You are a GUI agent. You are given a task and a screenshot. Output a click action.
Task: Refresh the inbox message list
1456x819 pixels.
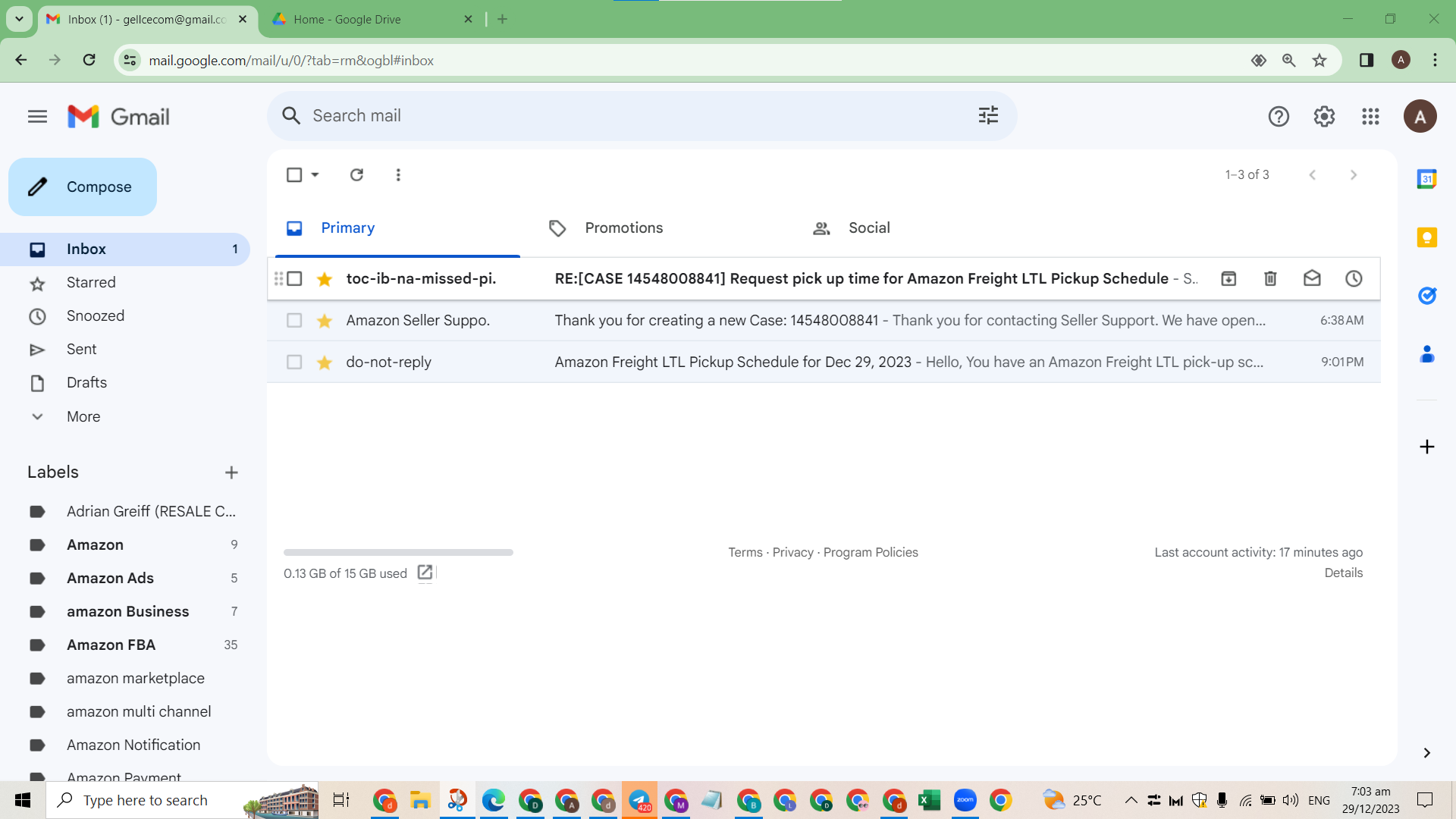356,174
